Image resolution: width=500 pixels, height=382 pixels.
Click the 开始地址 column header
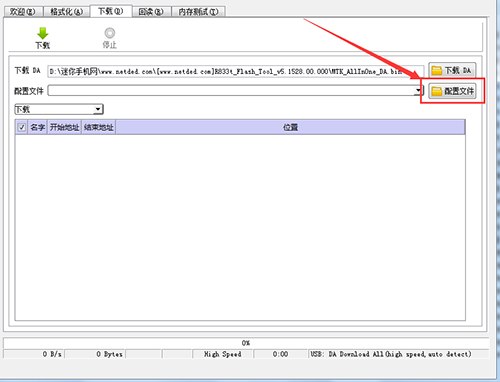pyautogui.click(x=65, y=127)
